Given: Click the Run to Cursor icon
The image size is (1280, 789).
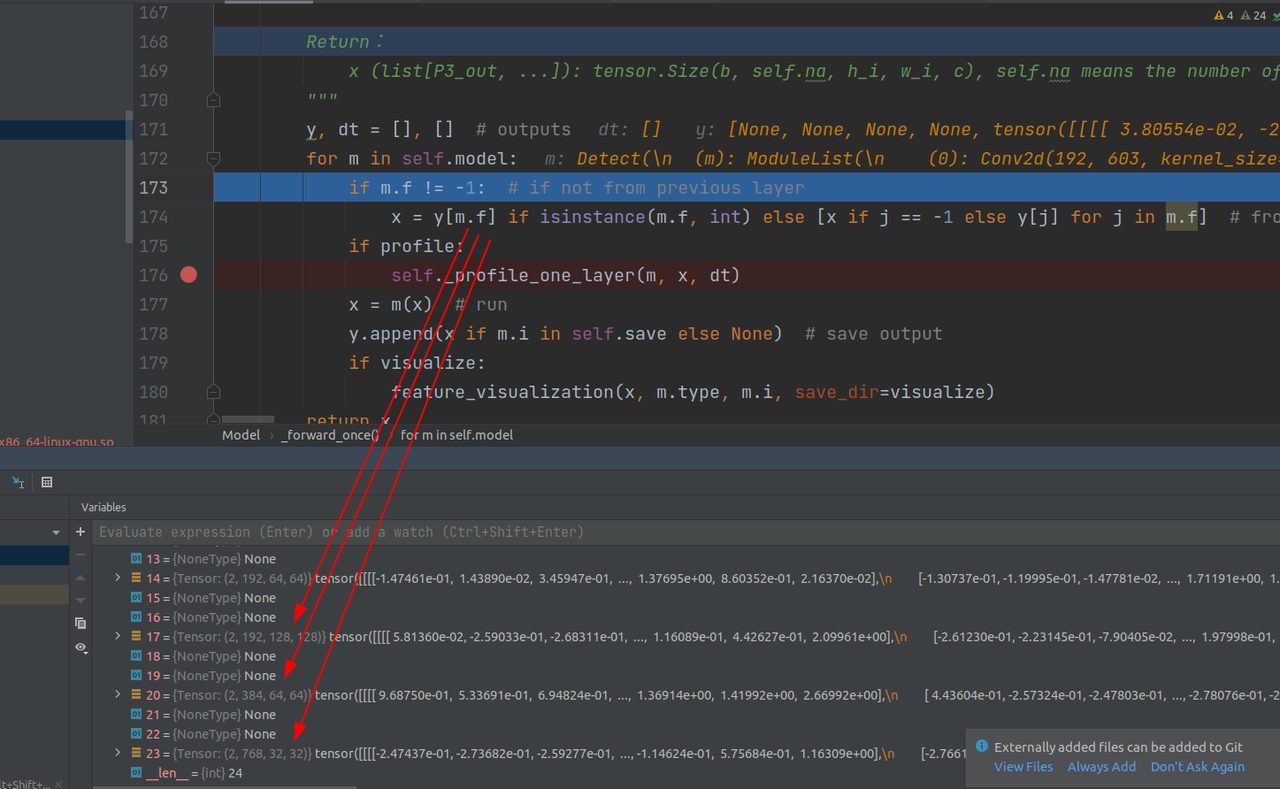Looking at the screenshot, I should tap(18, 482).
